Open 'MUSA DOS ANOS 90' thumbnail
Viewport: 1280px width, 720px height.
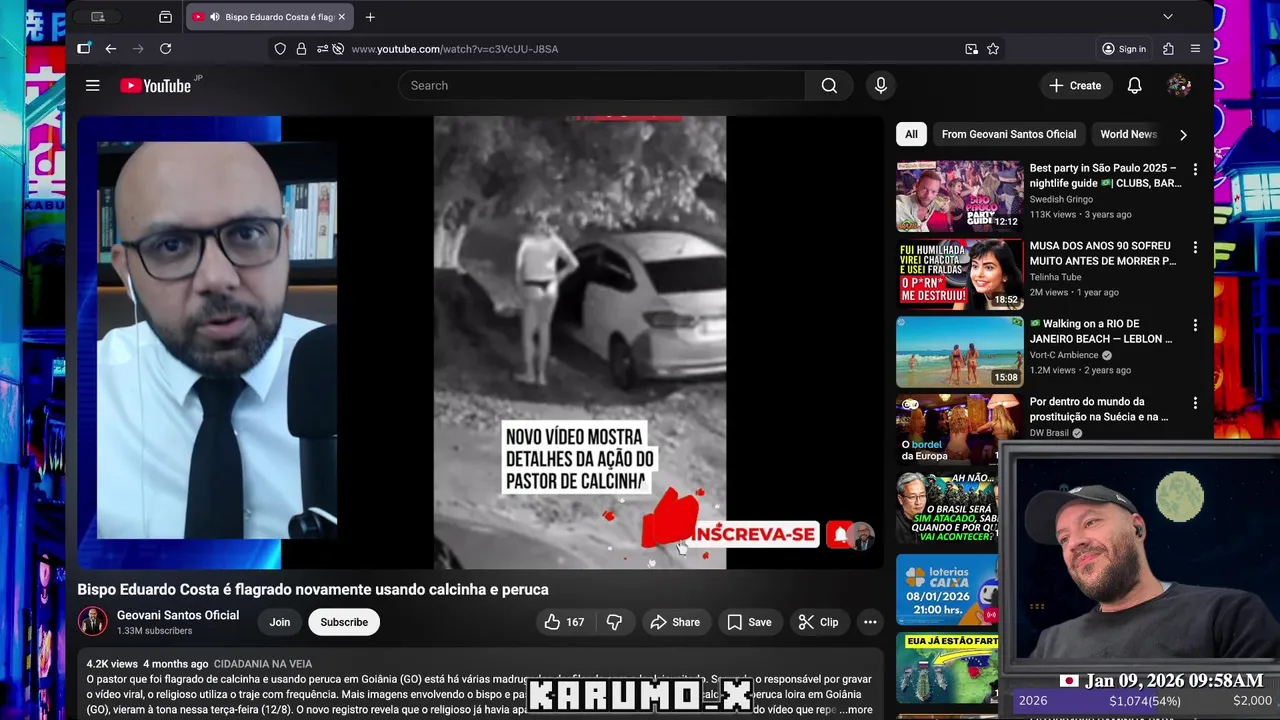click(x=960, y=274)
